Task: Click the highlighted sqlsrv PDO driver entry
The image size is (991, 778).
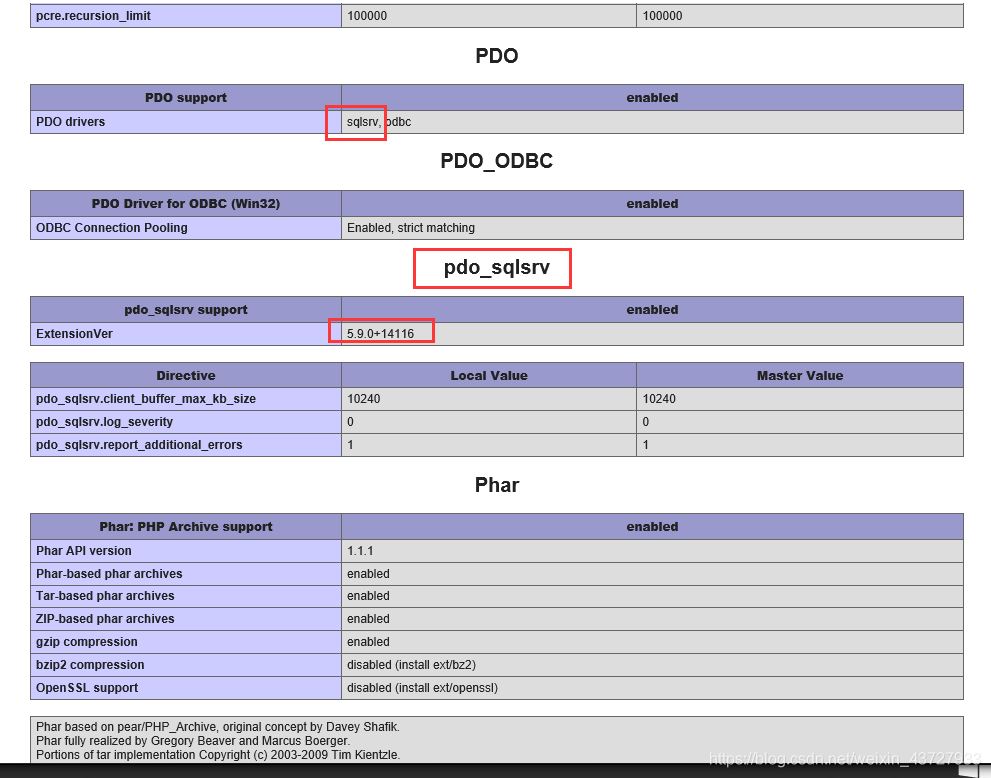Action: point(357,122)
